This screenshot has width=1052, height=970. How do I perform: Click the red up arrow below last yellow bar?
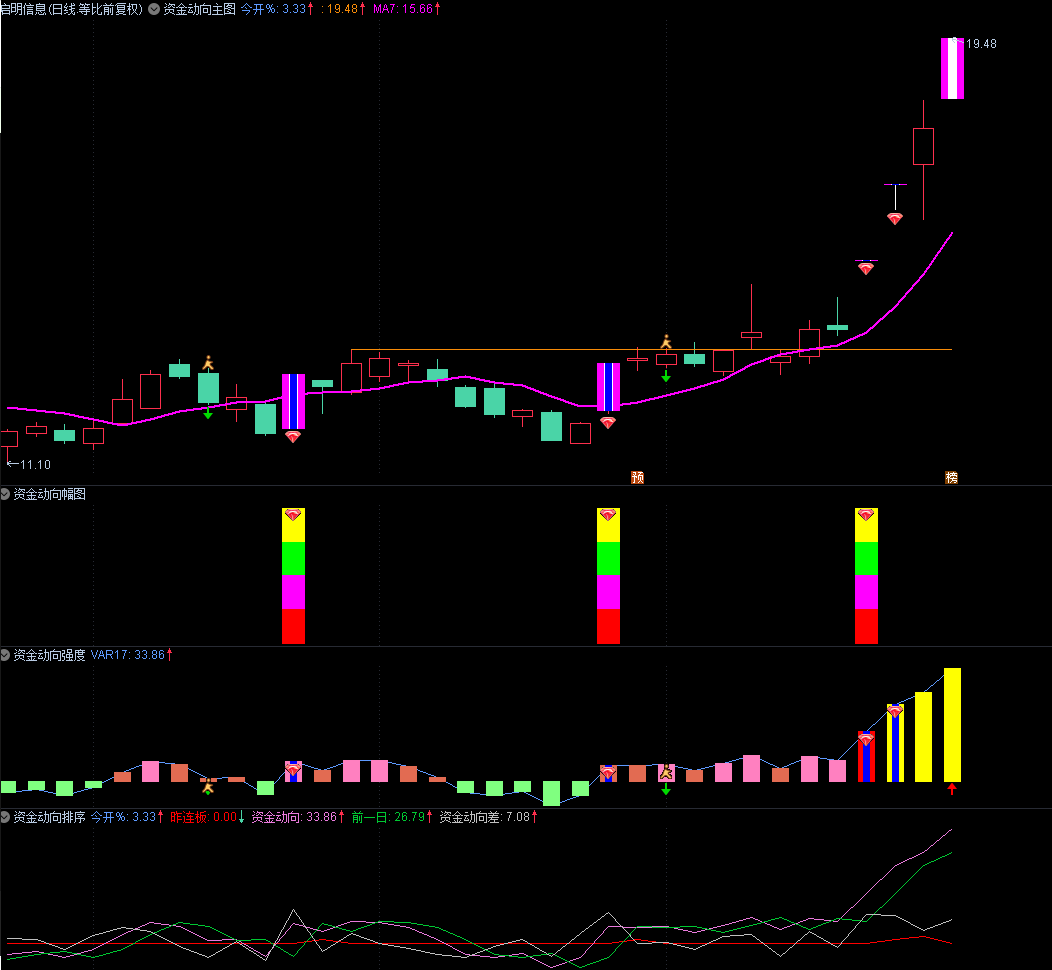tap(952, 790)
